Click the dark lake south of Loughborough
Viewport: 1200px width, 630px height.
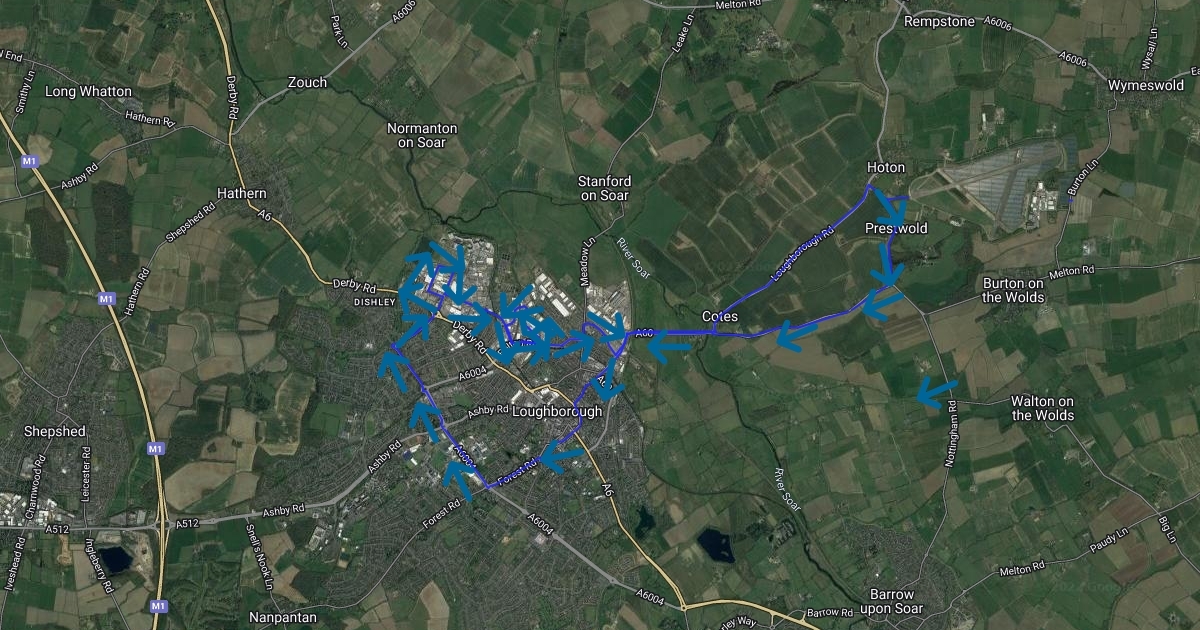click(x=716, y=545)
